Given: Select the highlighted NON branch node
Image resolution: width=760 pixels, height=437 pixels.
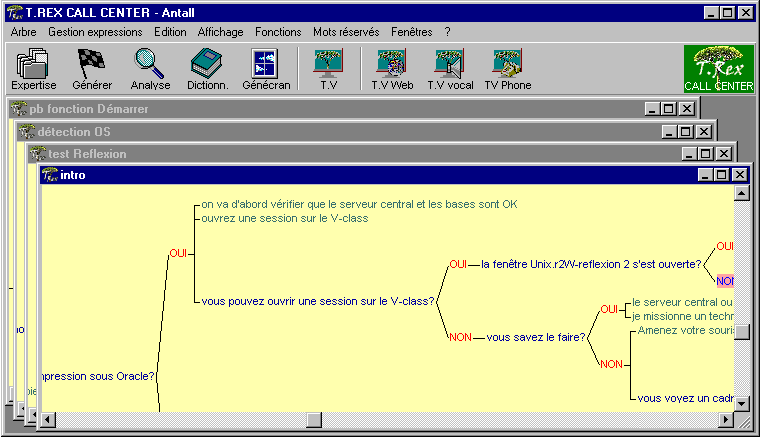Looking at the screenshot, I should click(725, 281).
